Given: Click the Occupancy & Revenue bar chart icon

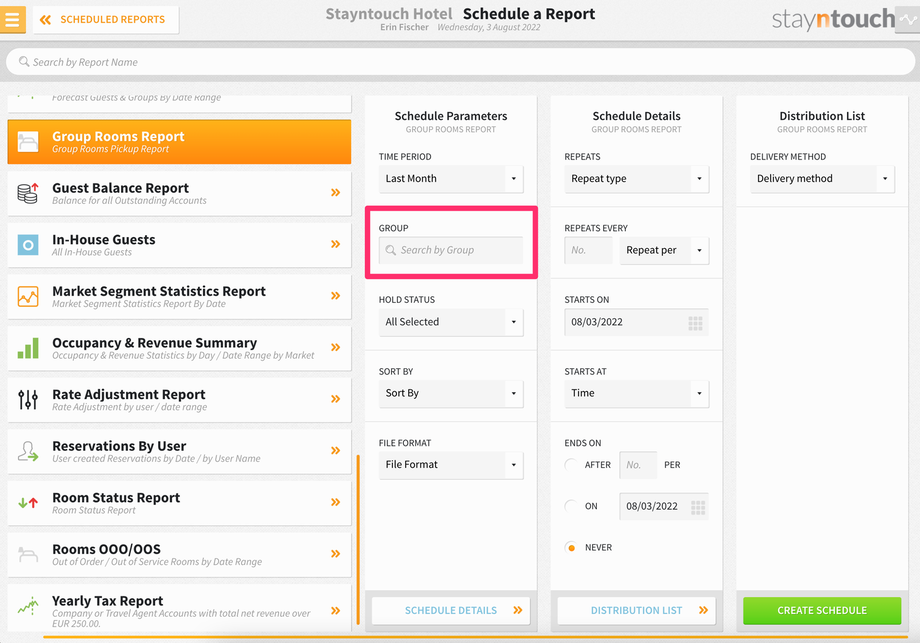Looking at the screenshot, I should tap(28, 348).
